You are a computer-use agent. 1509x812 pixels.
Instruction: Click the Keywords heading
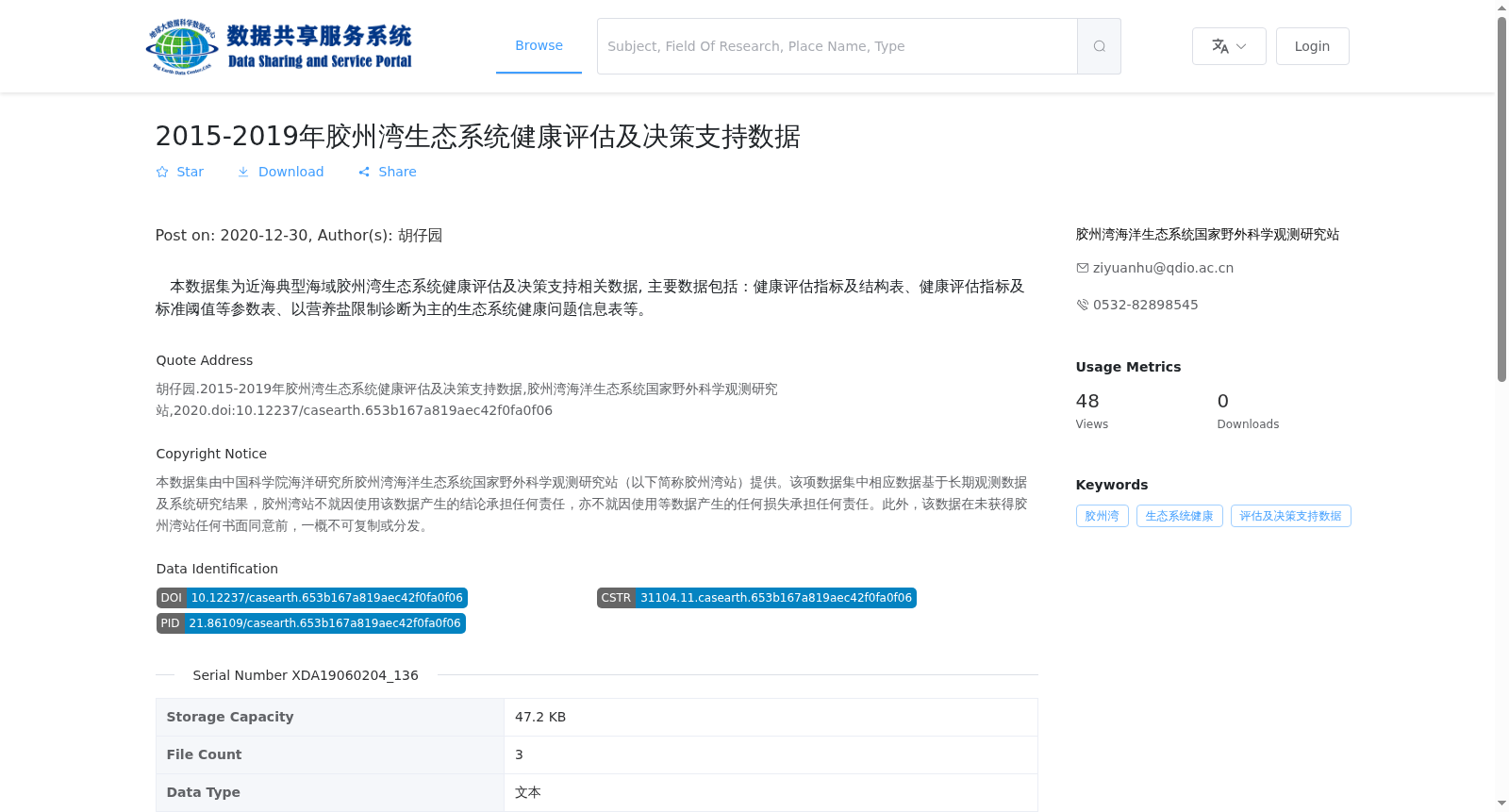(1112, 485)
